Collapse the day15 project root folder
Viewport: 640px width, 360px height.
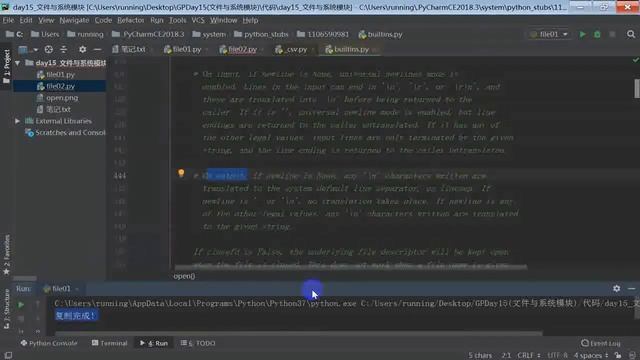point(18,63)
